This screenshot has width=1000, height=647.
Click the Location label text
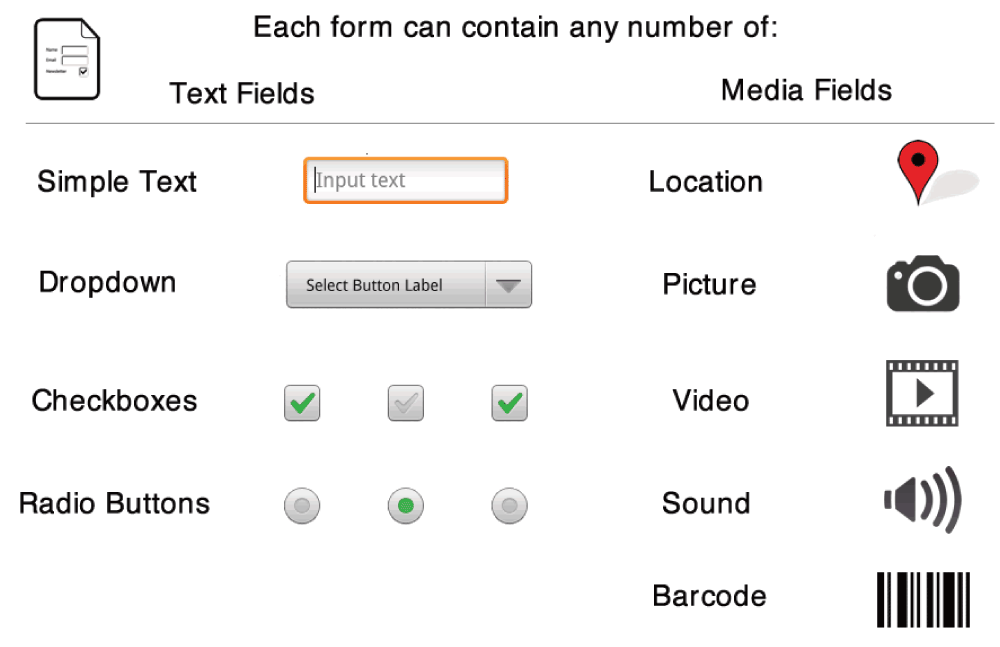pyautogui.click(x=705, y=182)
